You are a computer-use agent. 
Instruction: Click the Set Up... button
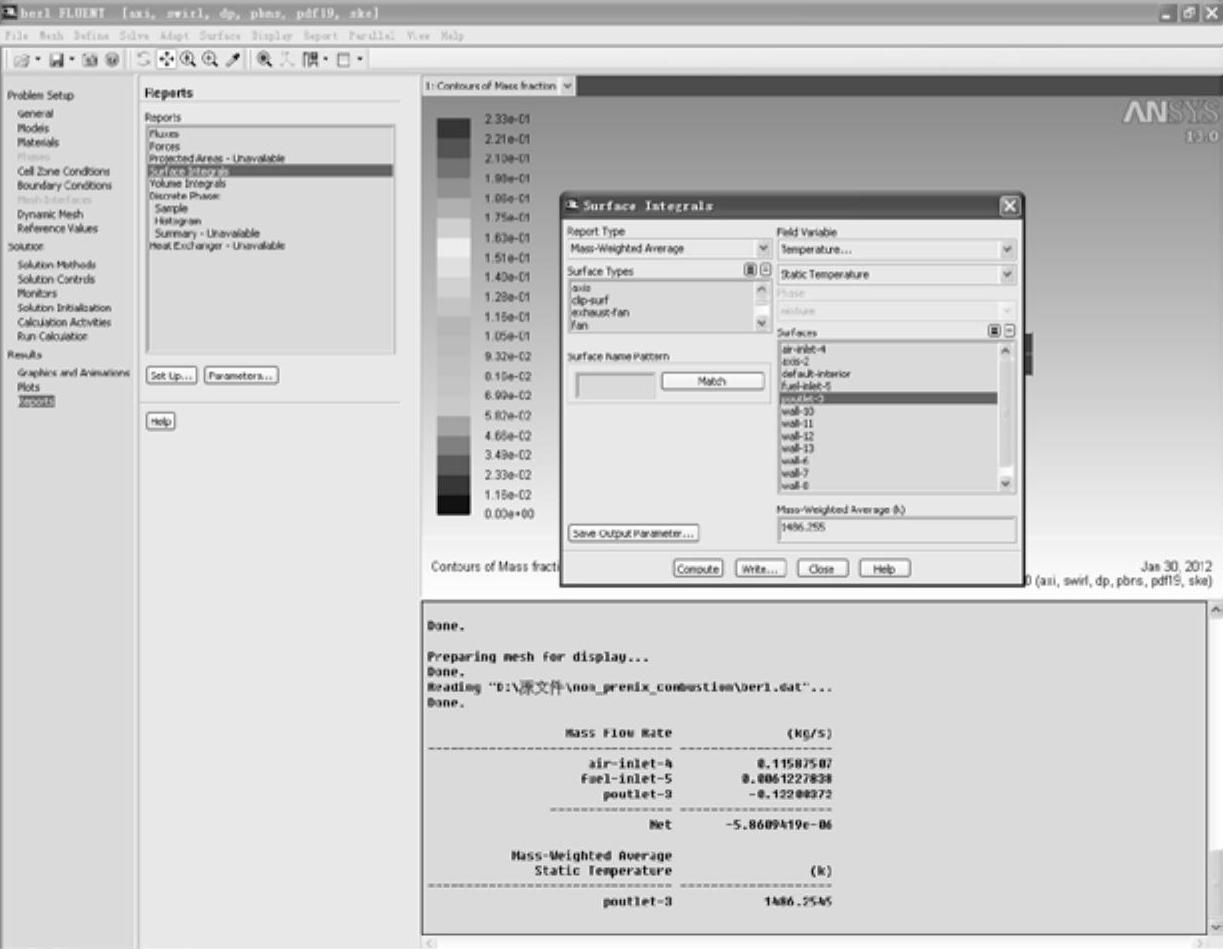171,375
